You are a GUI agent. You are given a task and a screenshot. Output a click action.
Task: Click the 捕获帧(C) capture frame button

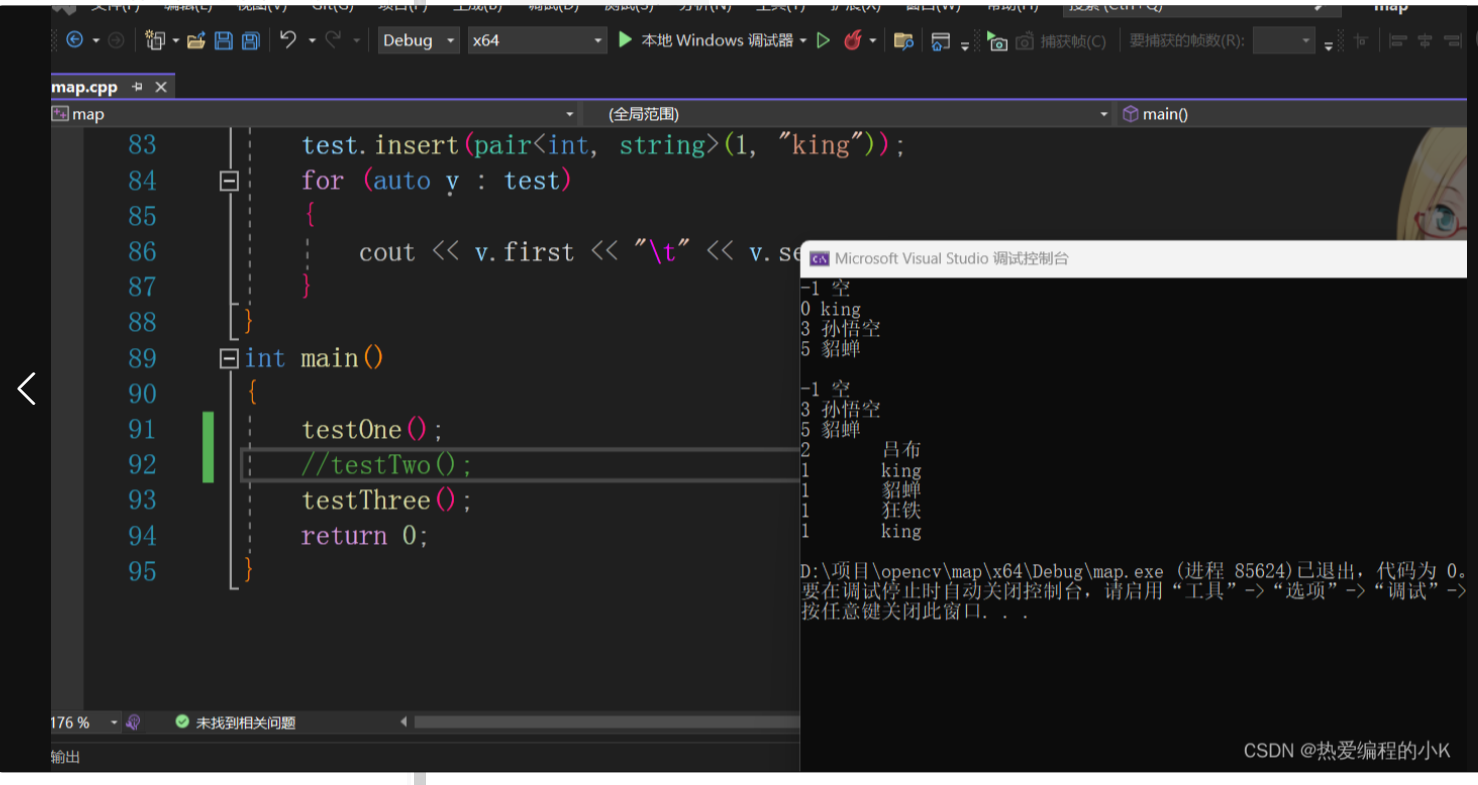pyautogui.click(x=1061, y=41)
